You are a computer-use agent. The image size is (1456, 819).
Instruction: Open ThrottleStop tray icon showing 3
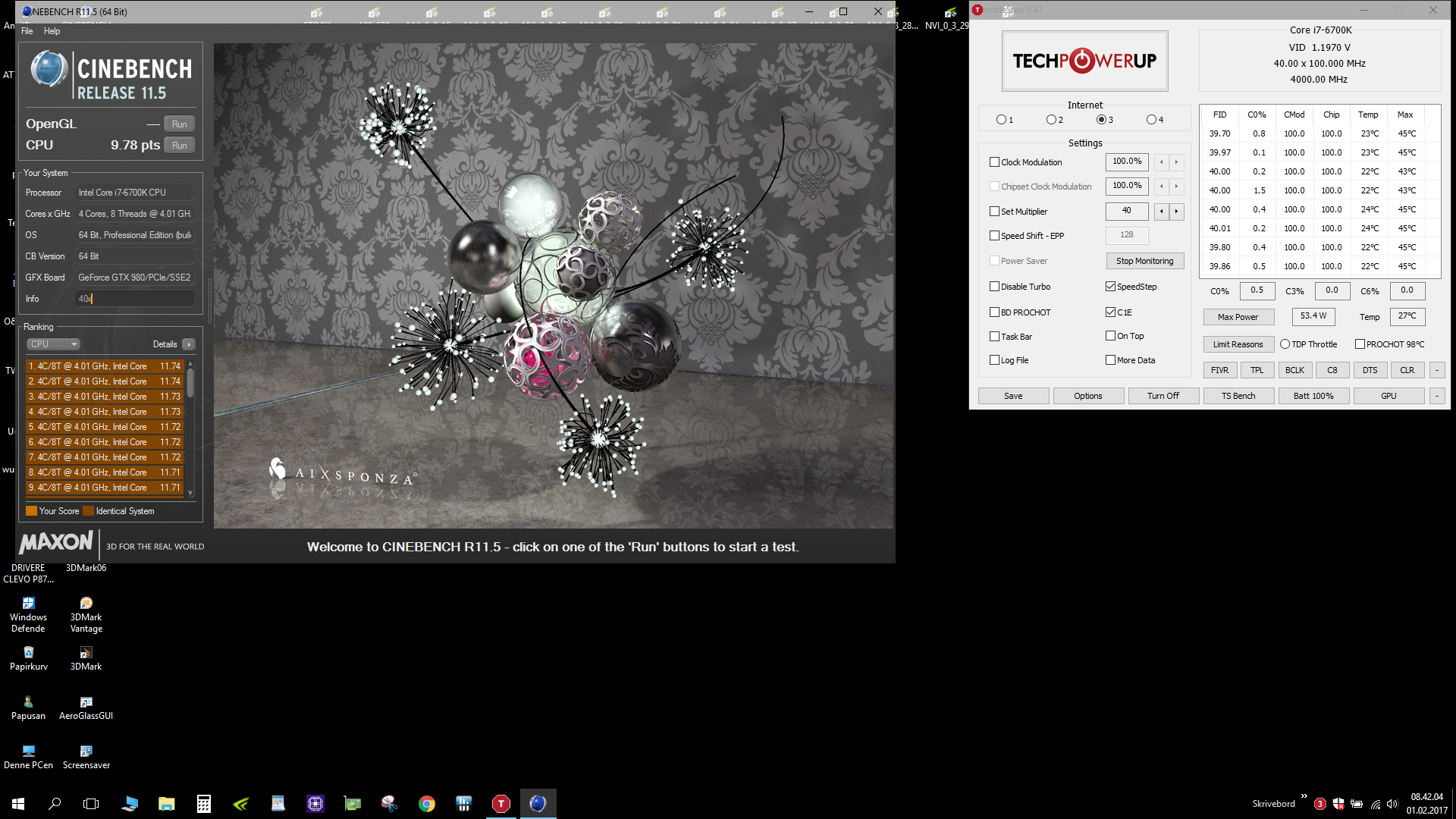click(x=1320, y=804)
